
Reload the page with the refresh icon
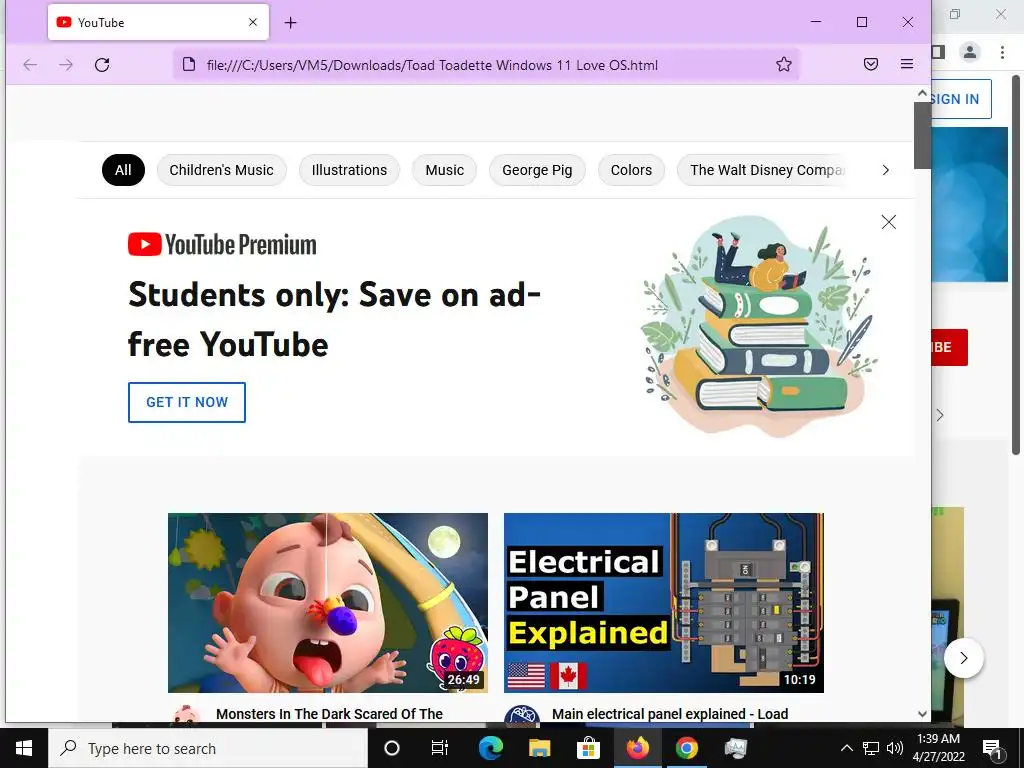coord(102,65)
